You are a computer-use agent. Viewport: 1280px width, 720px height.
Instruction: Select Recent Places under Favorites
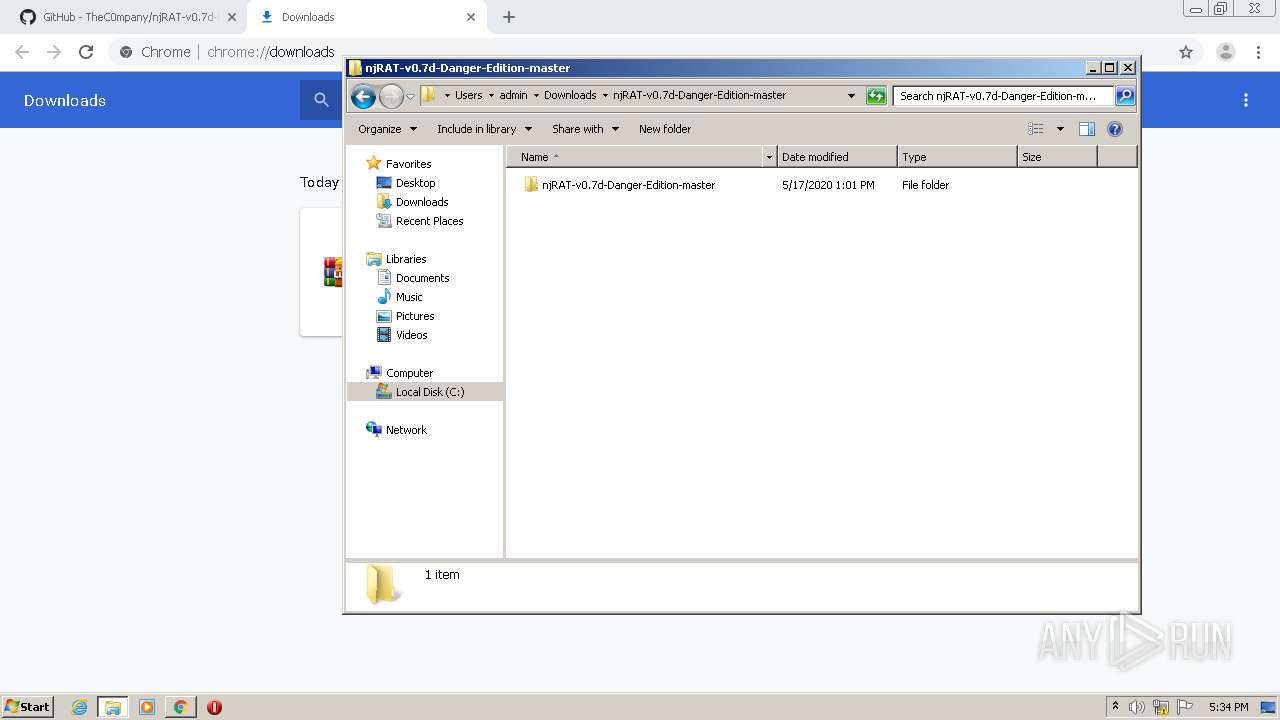tap(429, 221)
